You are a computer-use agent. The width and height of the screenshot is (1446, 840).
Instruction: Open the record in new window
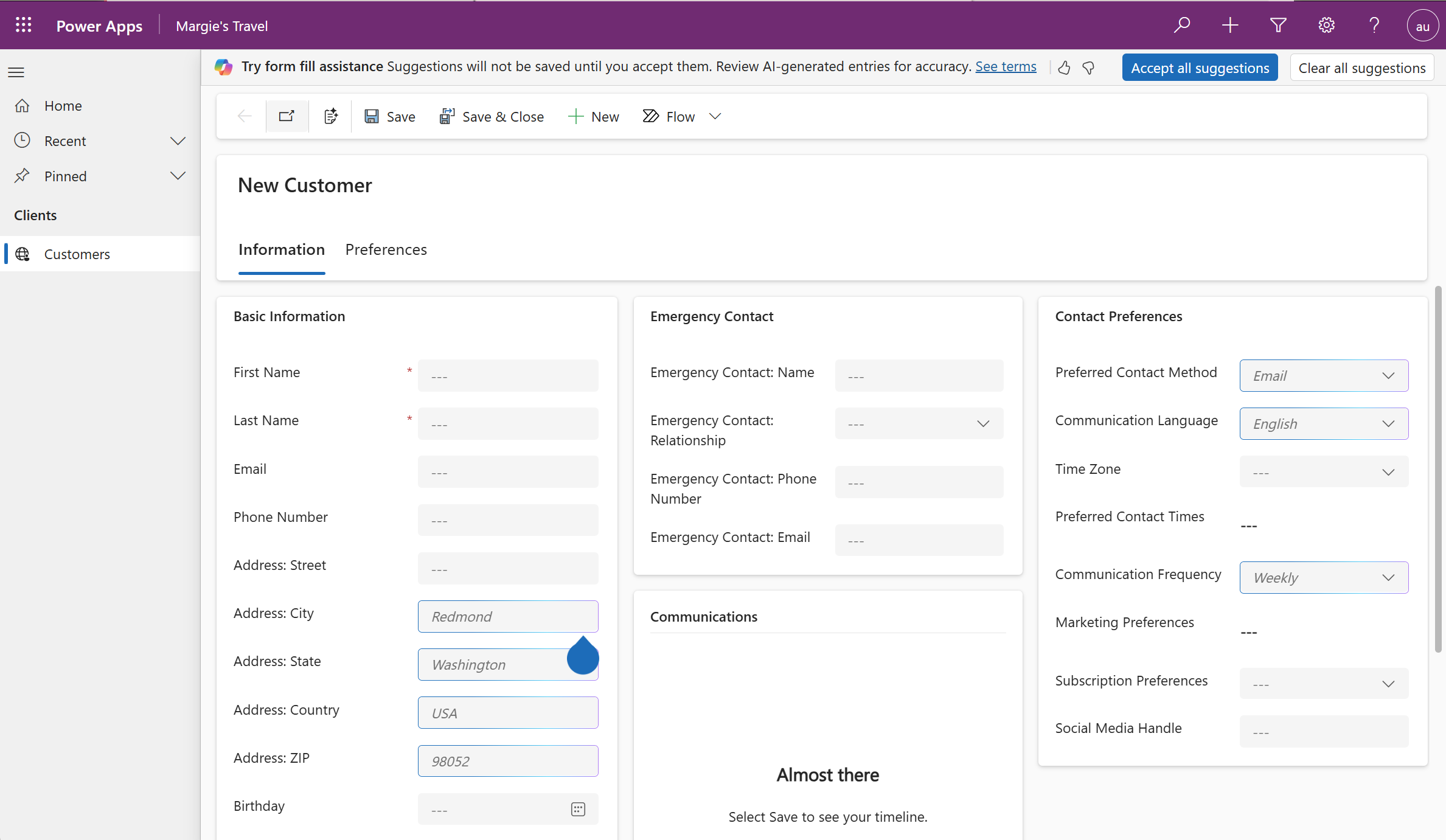tap(287, 116)
